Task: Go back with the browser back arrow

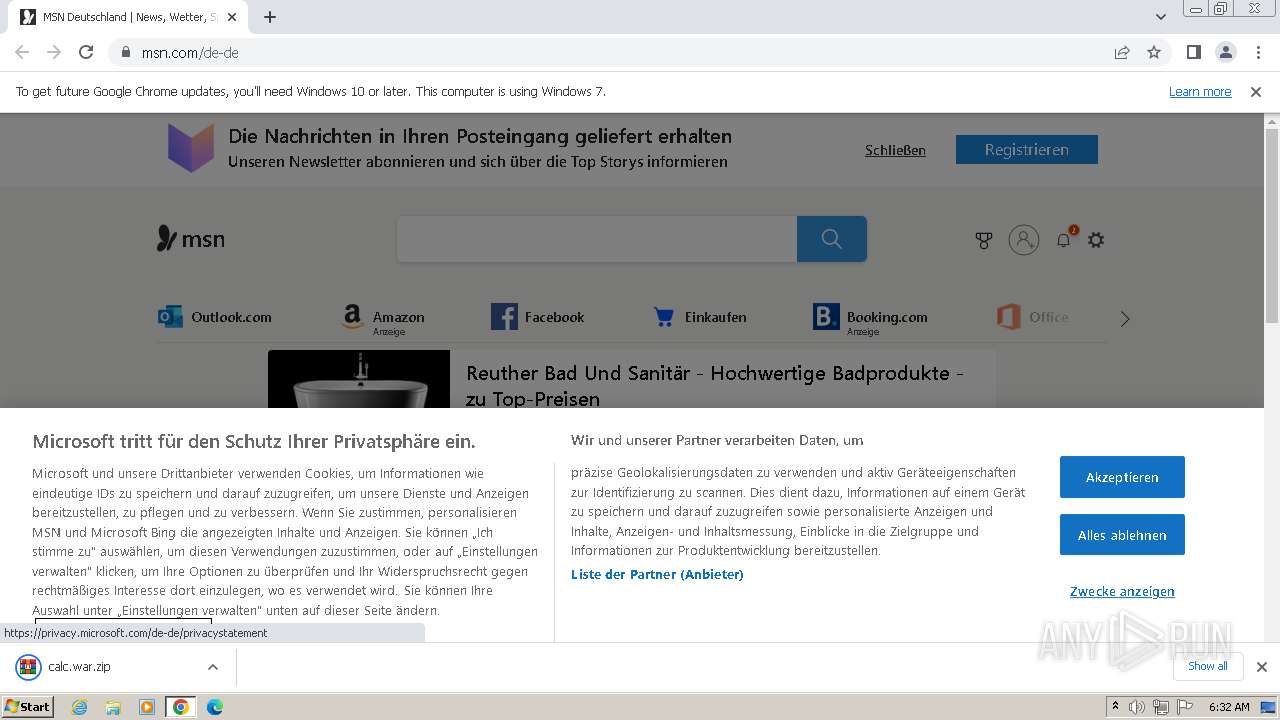Action: [x=22, y=52]
